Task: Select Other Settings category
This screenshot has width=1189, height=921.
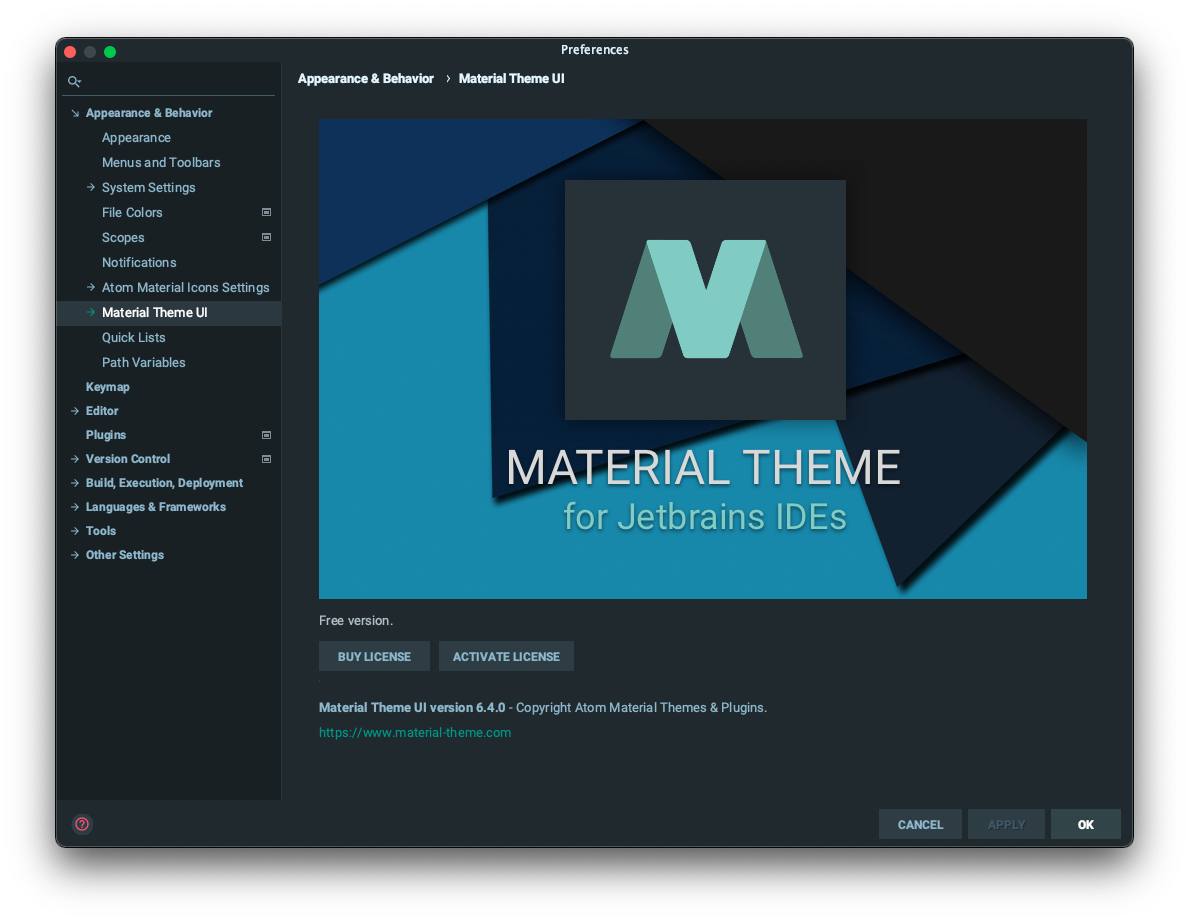Action: coord(124,555)
